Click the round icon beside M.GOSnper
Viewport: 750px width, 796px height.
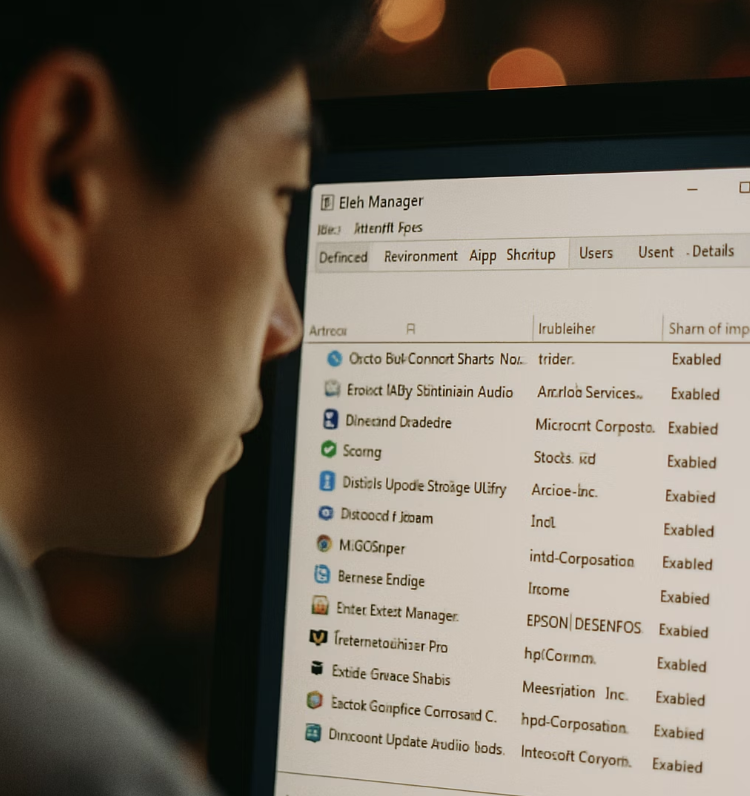323,544
